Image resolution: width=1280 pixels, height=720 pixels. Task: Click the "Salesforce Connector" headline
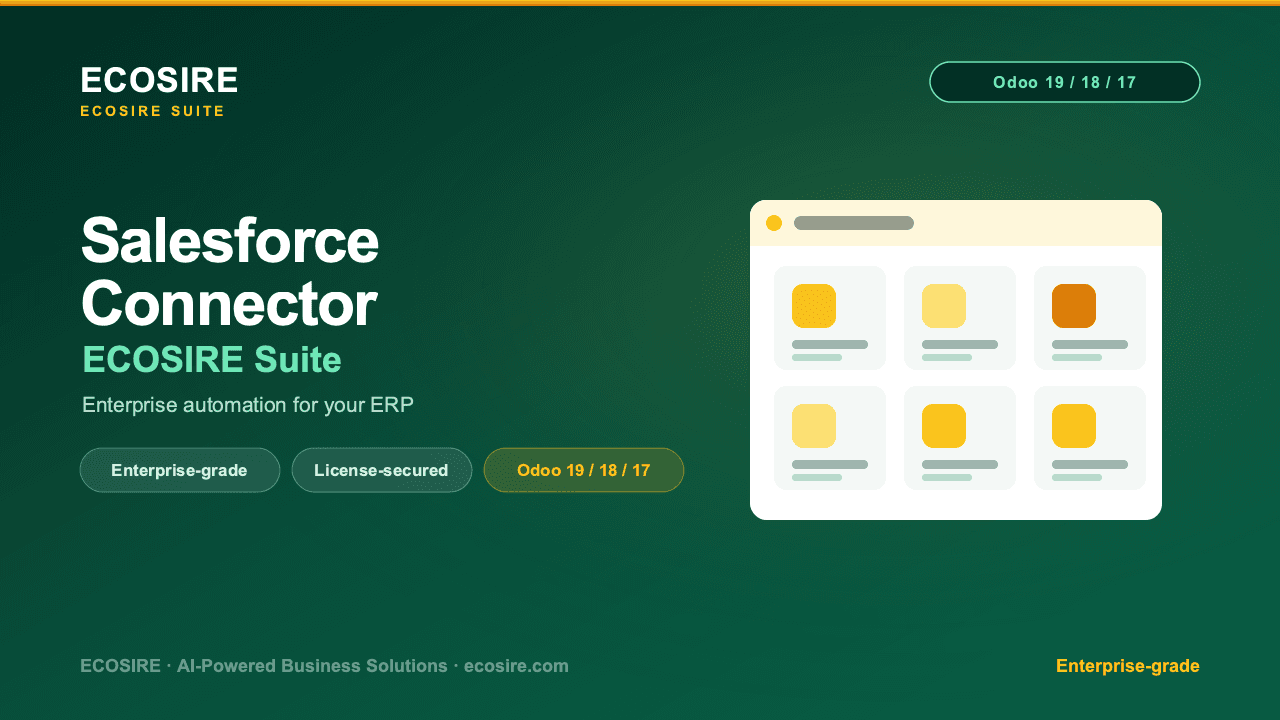pos(230,271)
